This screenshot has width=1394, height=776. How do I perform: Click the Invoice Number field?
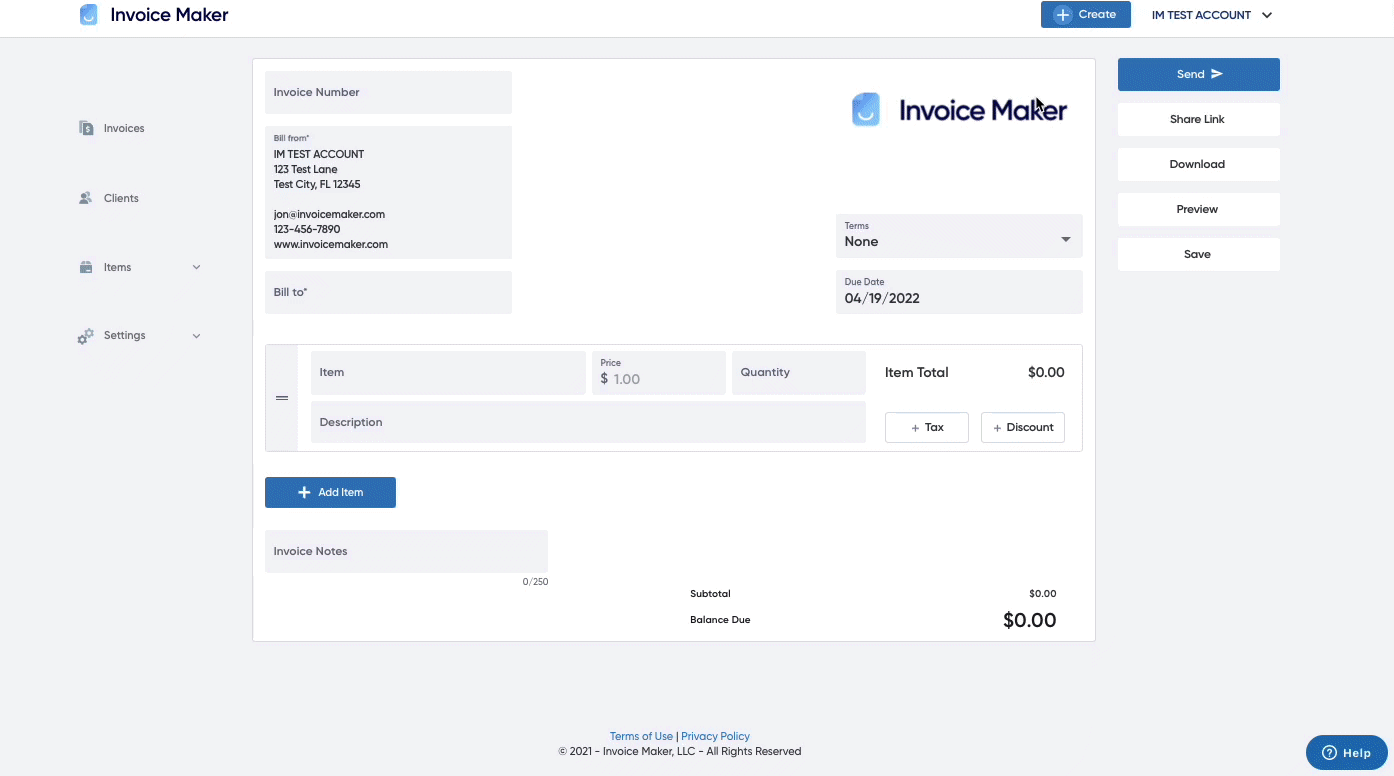pos(388,92)
